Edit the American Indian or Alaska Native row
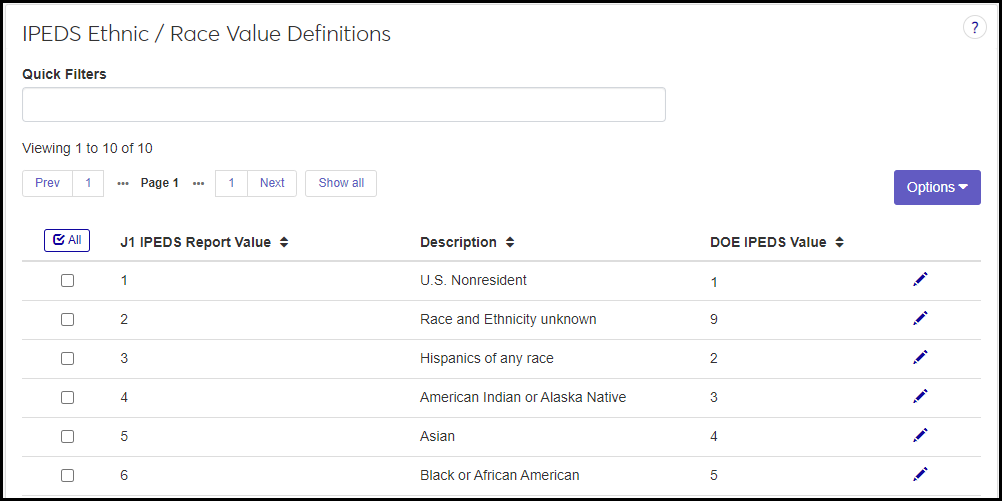1002x501 pixels. point(920,397)
